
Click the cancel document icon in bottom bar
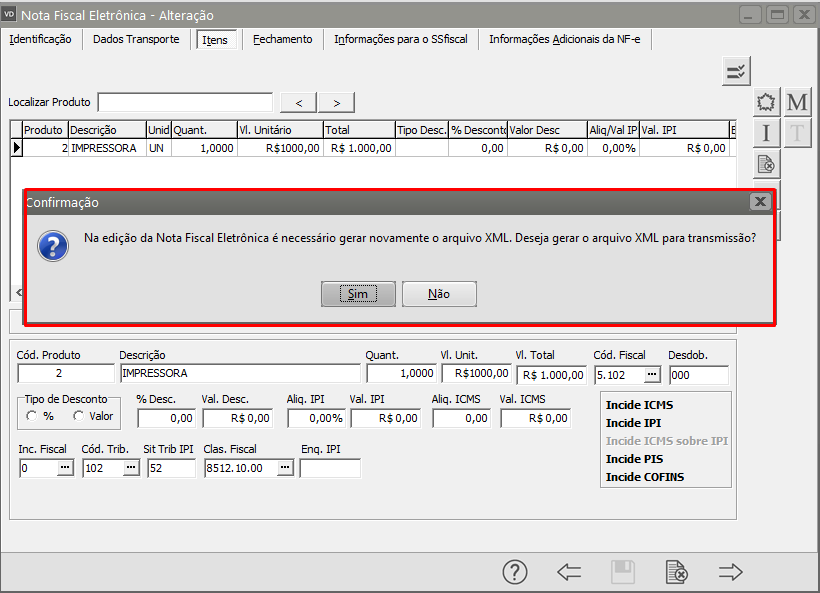pyautogui.click(x=677, y=571)
